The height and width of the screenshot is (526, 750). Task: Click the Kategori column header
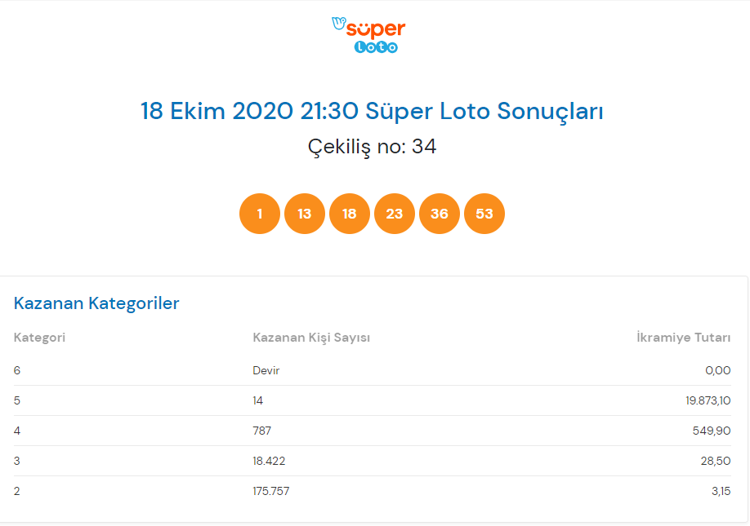pyautogui.click(x=40, y=338)
